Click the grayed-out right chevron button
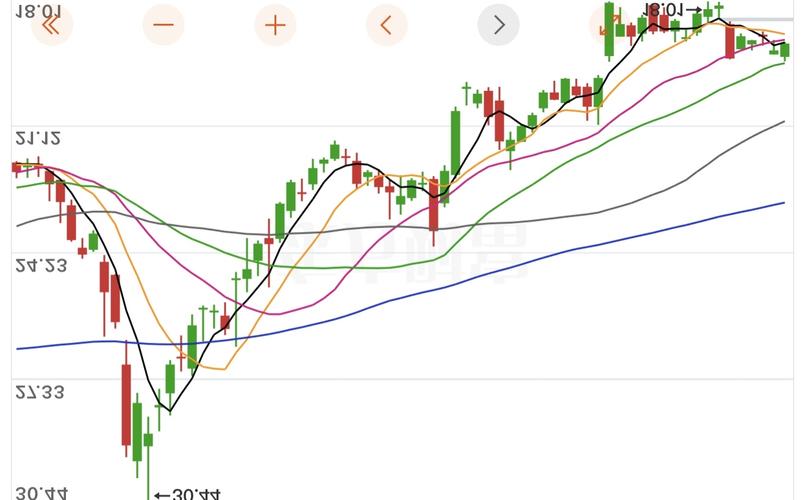 (498, 25)
